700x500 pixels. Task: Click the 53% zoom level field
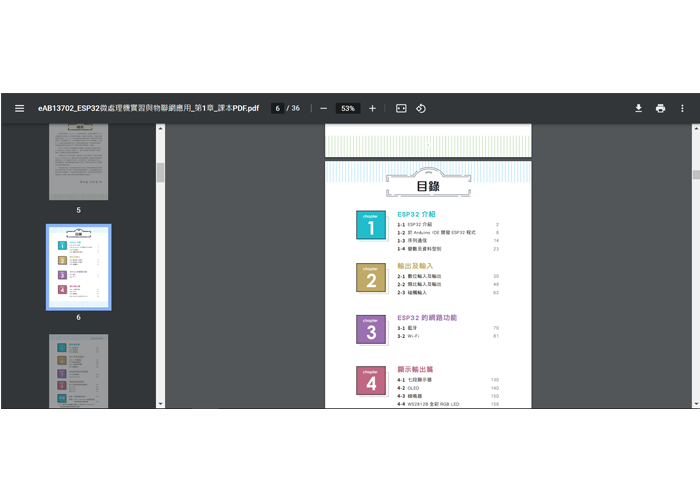pos(348,108)
